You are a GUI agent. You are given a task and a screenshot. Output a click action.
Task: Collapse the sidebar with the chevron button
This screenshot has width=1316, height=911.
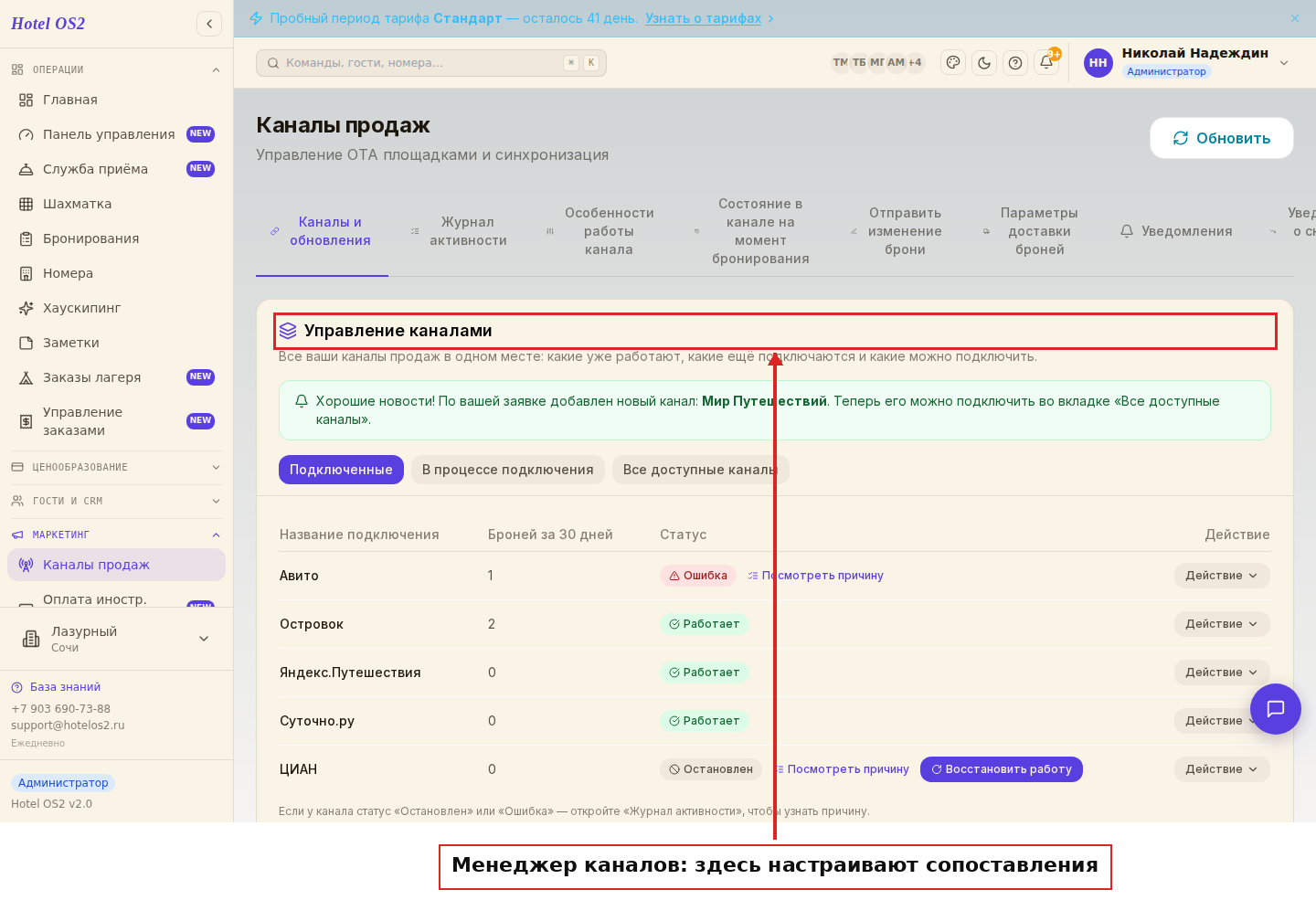(x=209, y=24)
